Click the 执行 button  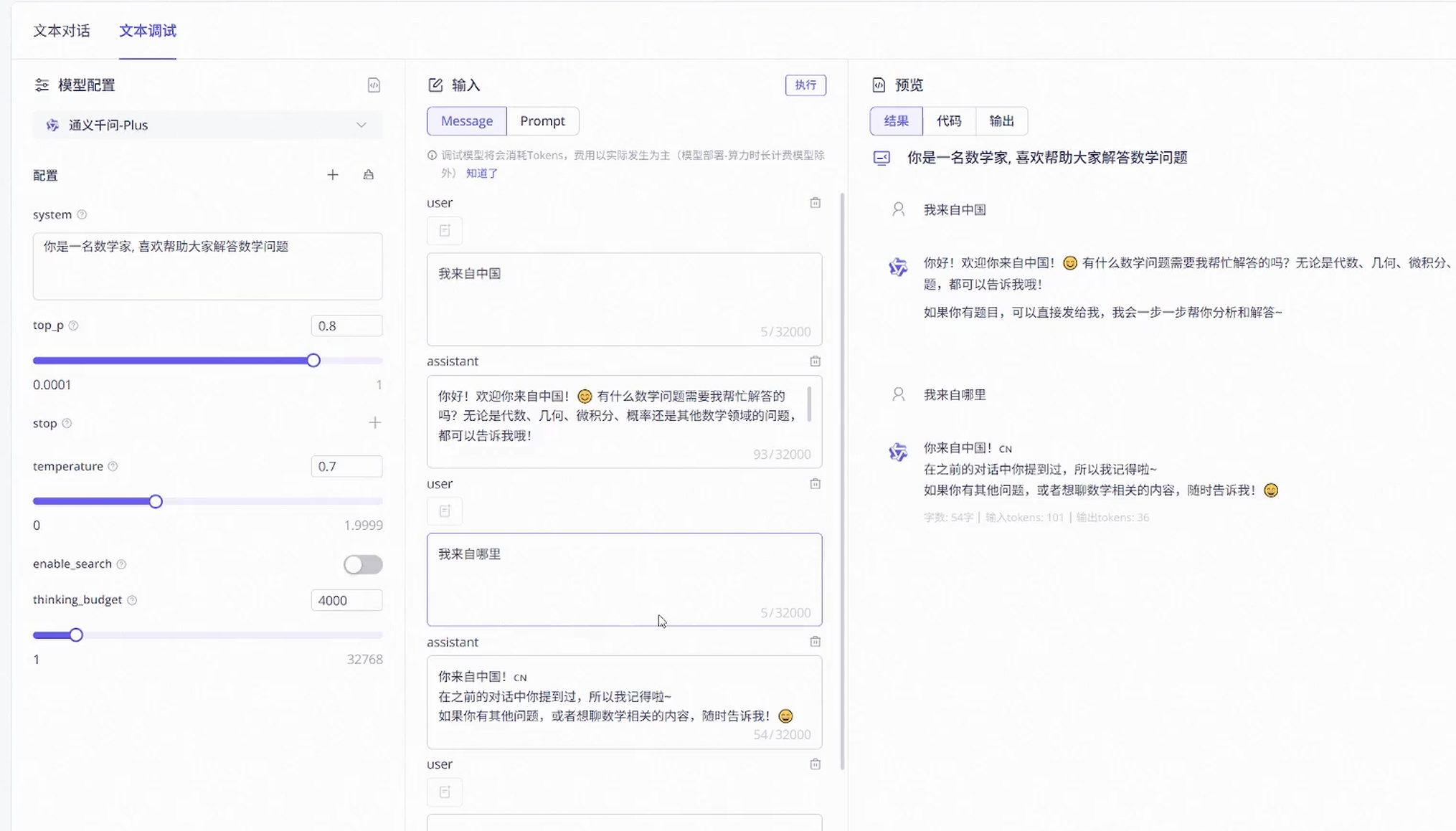[x=805, y=85]
